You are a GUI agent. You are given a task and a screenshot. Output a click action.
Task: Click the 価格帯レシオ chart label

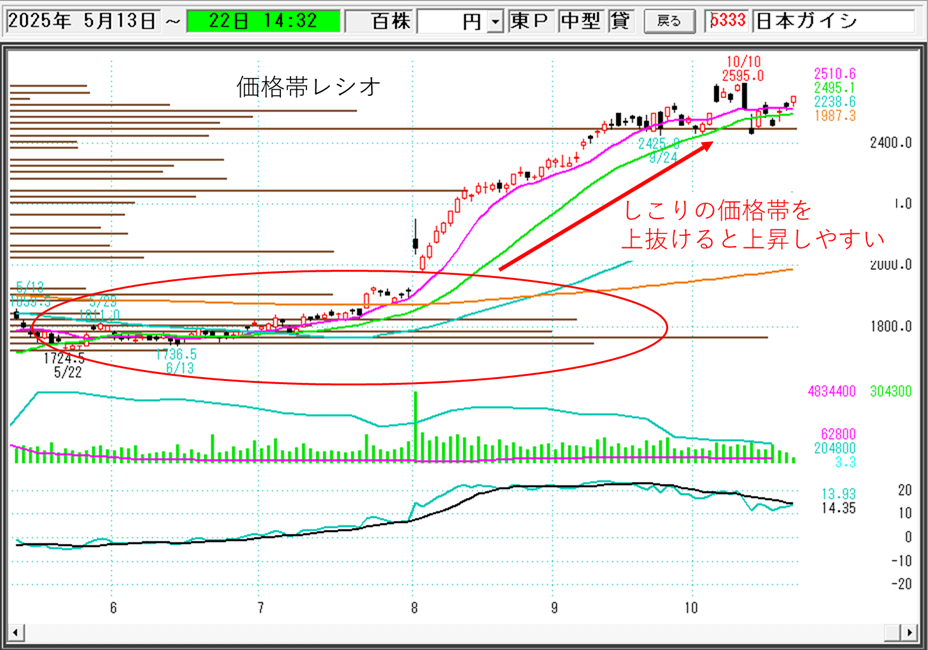(308, 87)
